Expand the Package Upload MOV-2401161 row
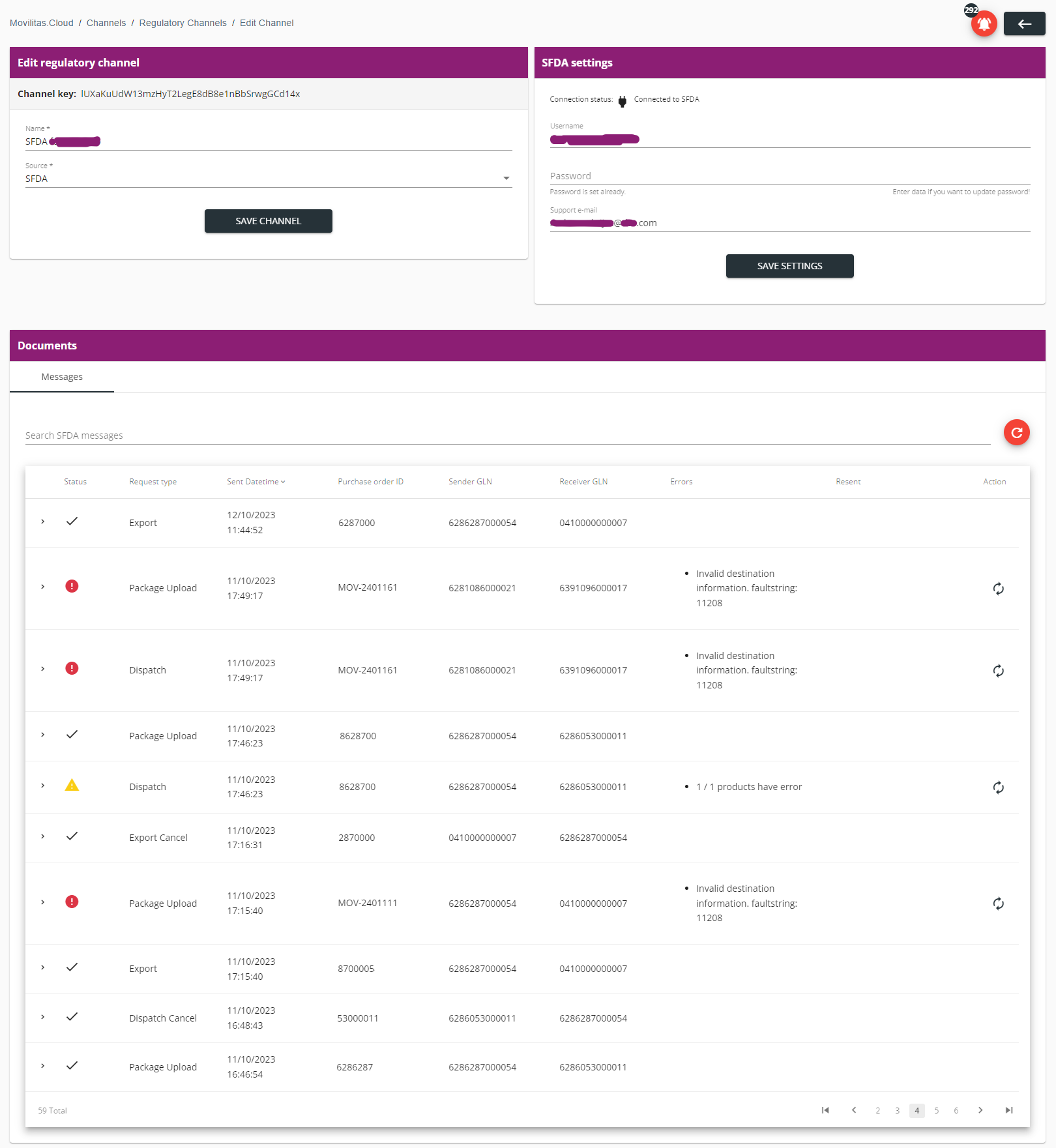1056x1148 pixels. click(43, 587)
